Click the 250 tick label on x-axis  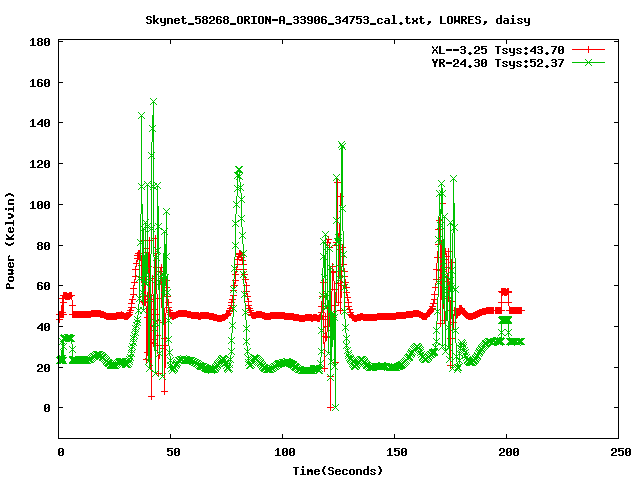coord(617,453)
